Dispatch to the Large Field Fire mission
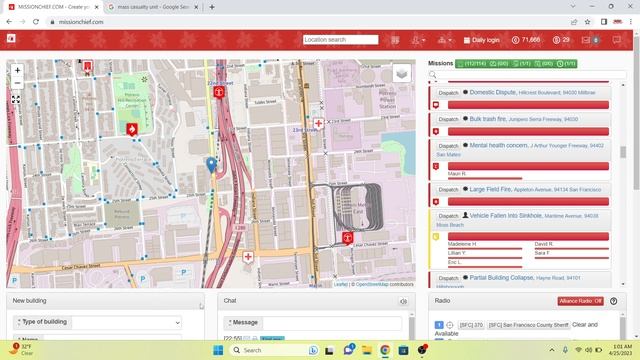Viewport: 640px width, 360px height. coord(448,190)
